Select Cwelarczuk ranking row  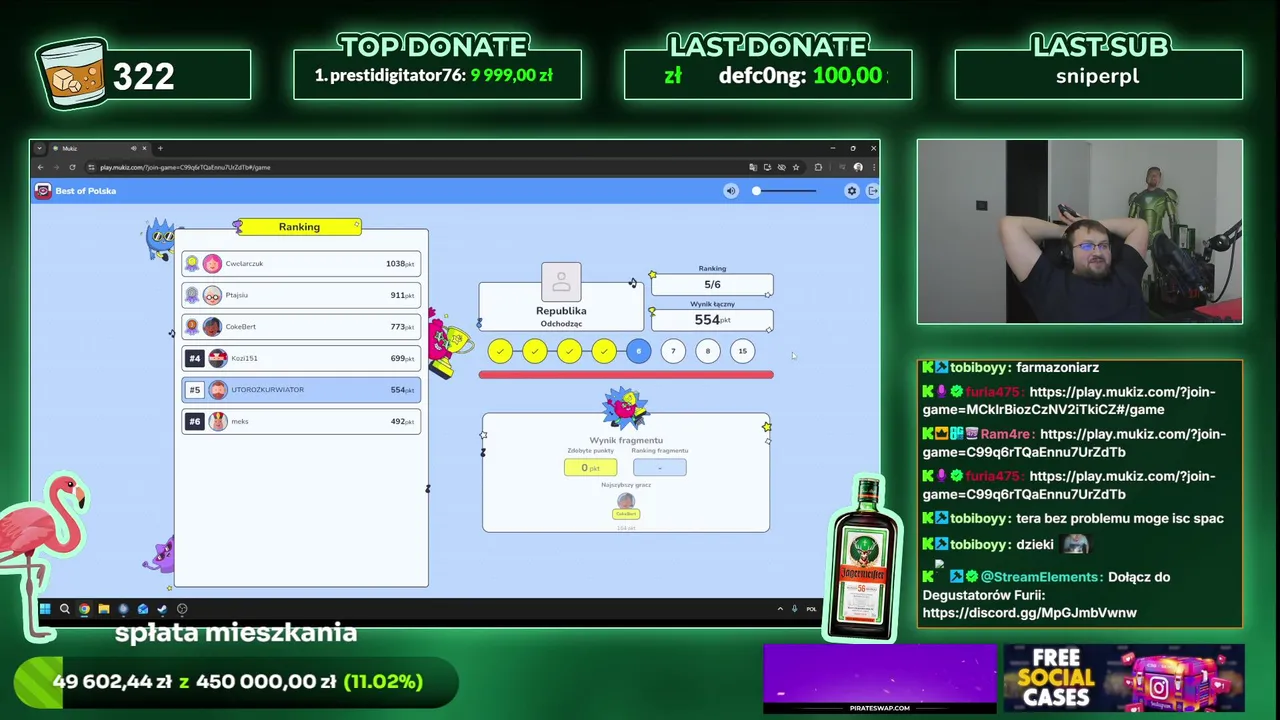coord(301,264)
